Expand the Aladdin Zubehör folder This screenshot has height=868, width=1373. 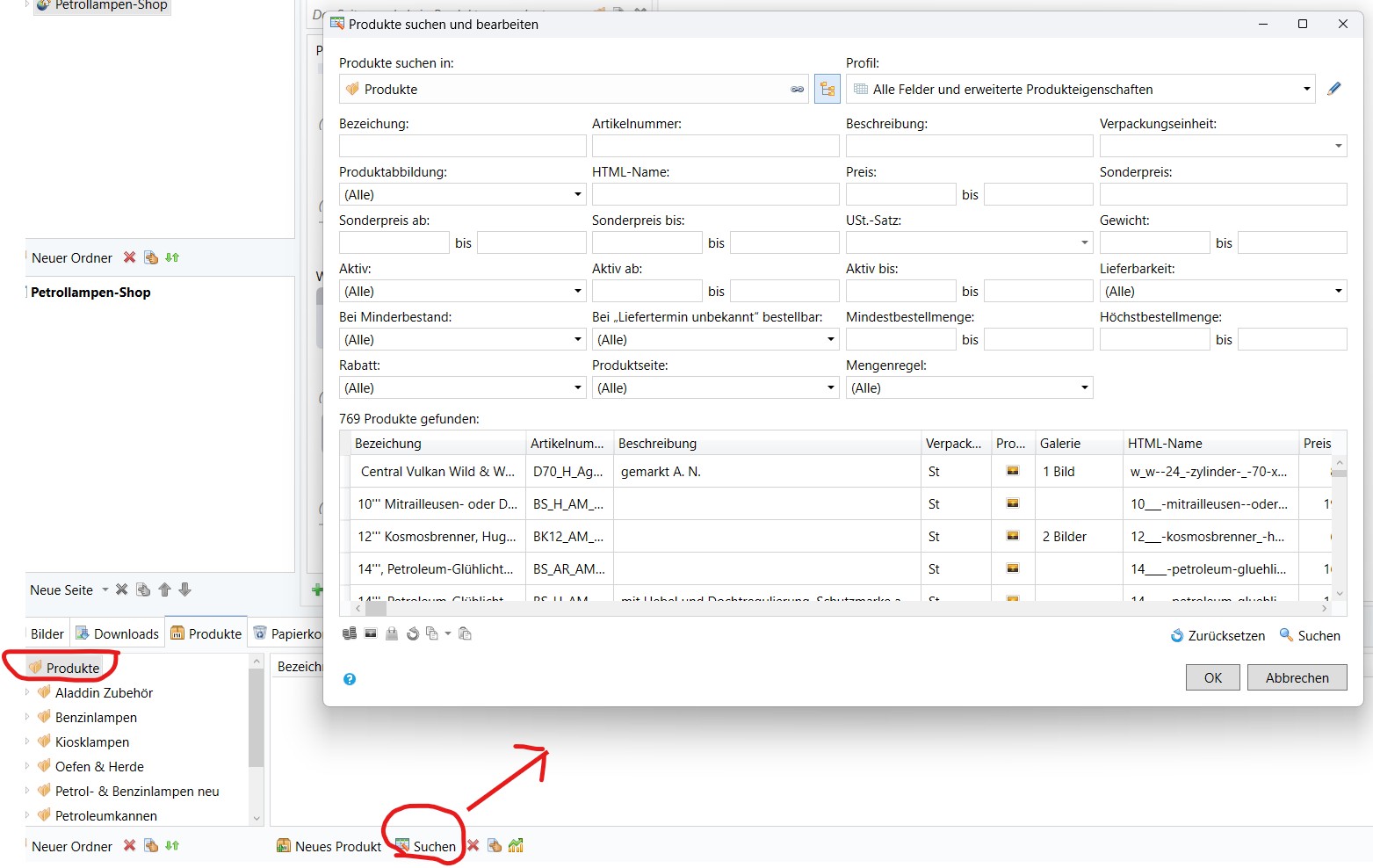pos(27,692)
